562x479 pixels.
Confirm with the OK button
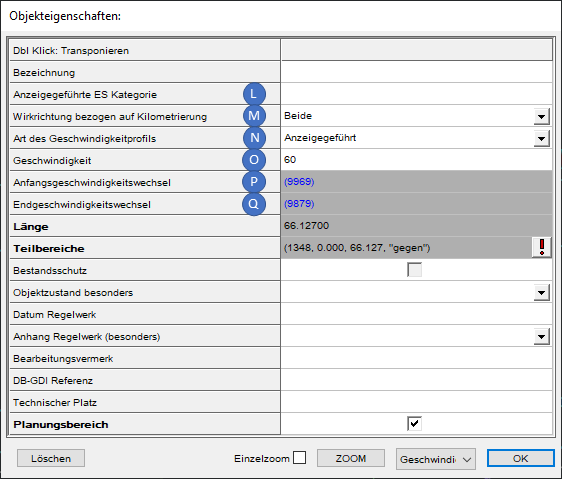[520, 458]
